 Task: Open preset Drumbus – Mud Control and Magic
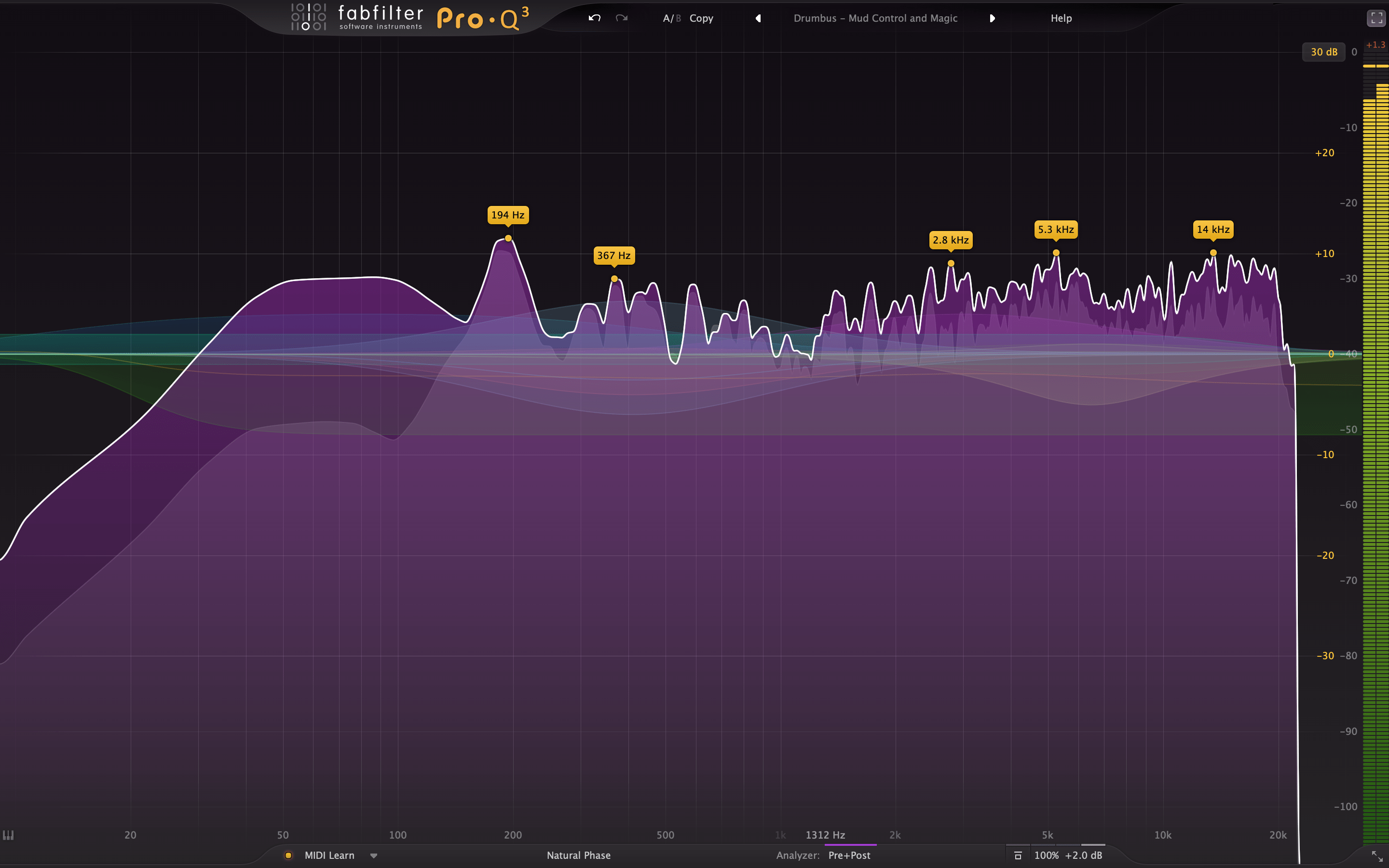click(x=875, y=18)
